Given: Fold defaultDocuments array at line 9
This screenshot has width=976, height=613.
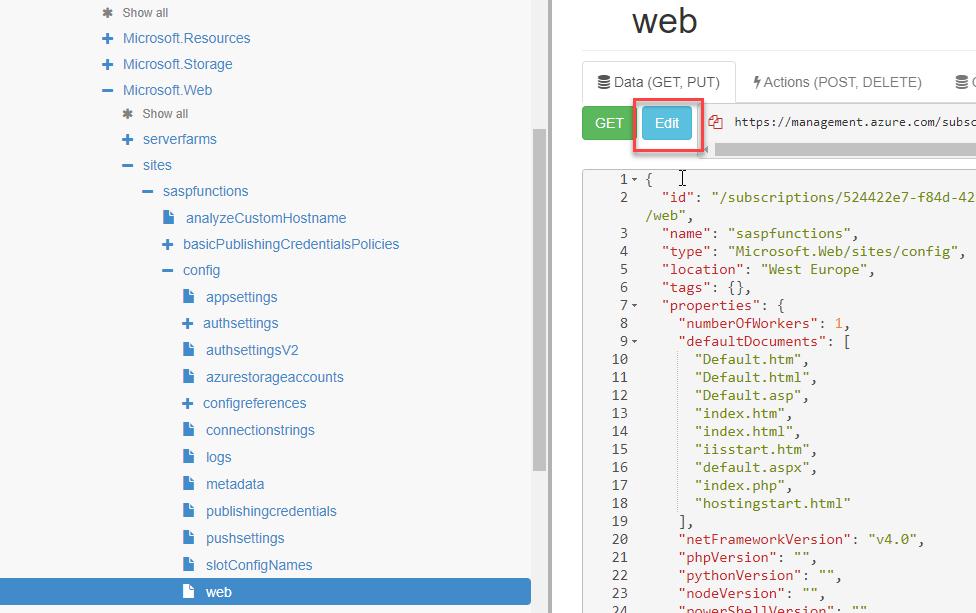Looking at the screenshot, I should pos(634,342).
